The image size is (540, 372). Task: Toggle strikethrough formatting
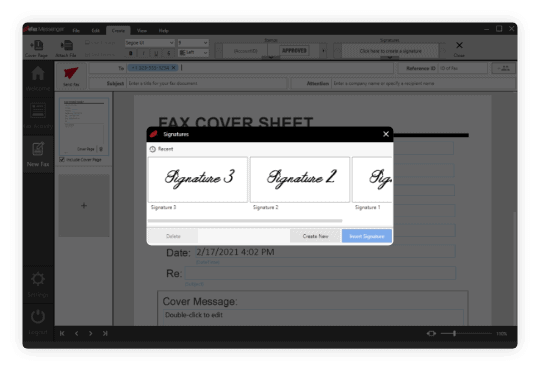pos(168,53)
